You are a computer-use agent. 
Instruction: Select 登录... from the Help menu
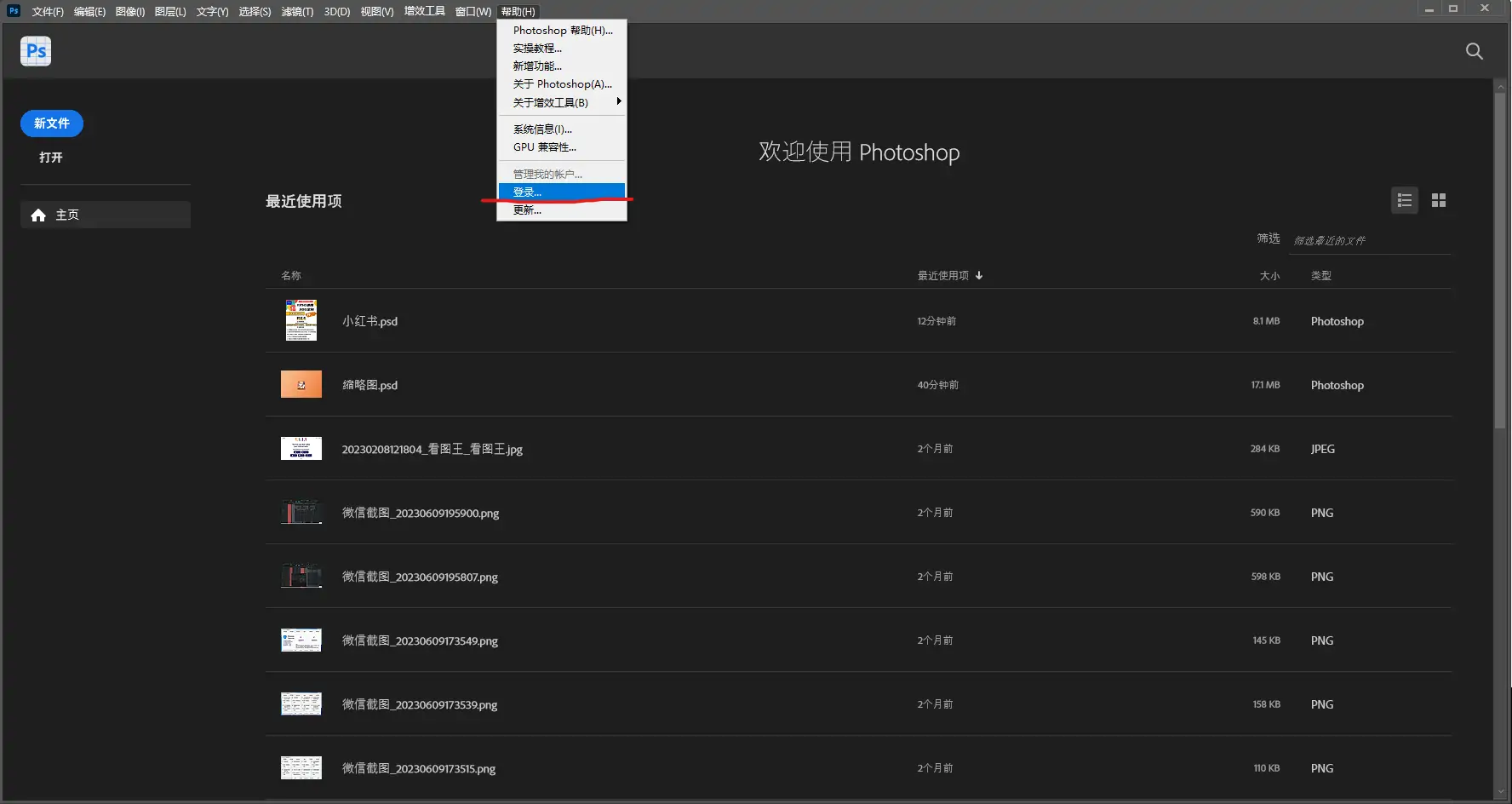[x=528, y=192]
